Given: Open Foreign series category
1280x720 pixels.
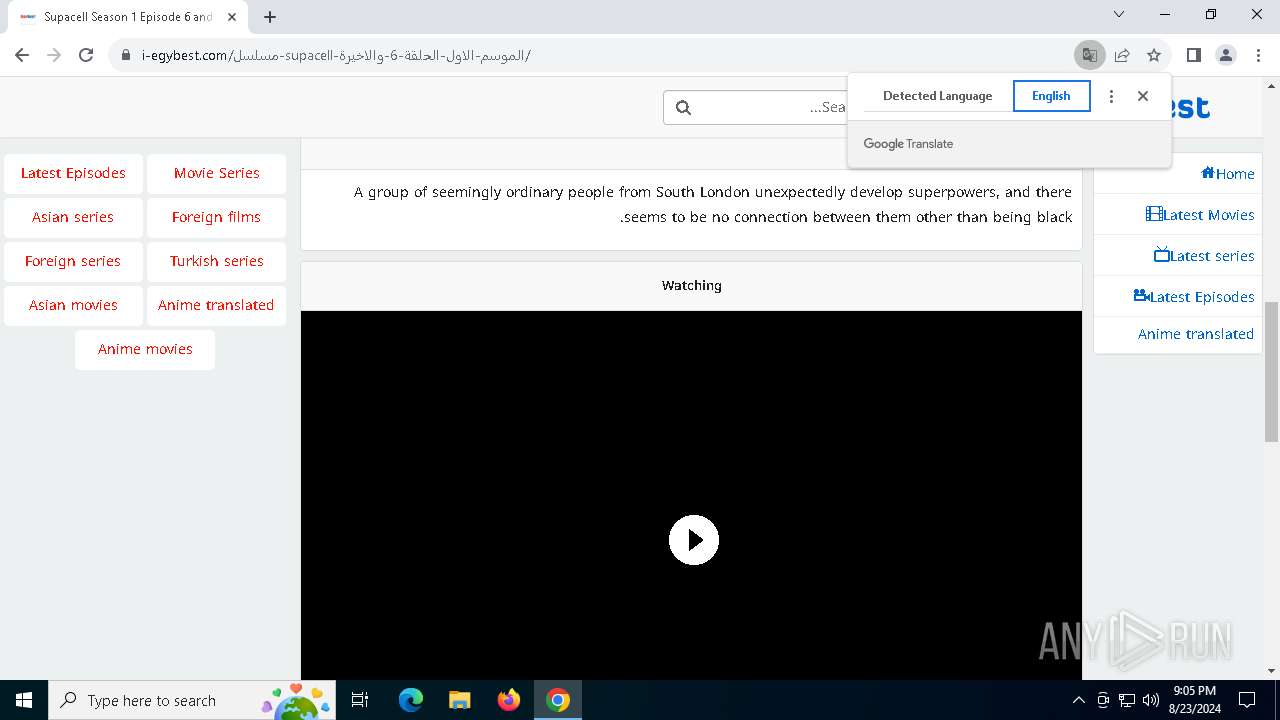Looking at the screenshot, I should [73, 261].
